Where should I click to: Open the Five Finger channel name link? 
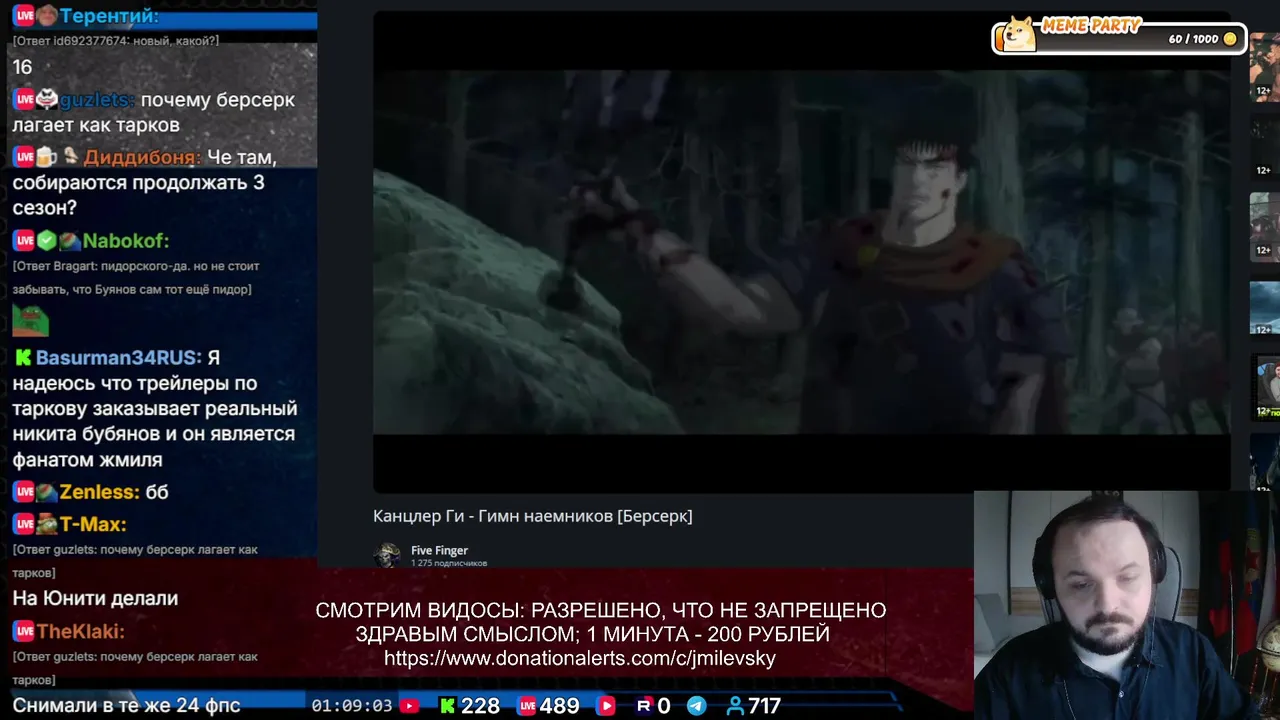(439, 550)
